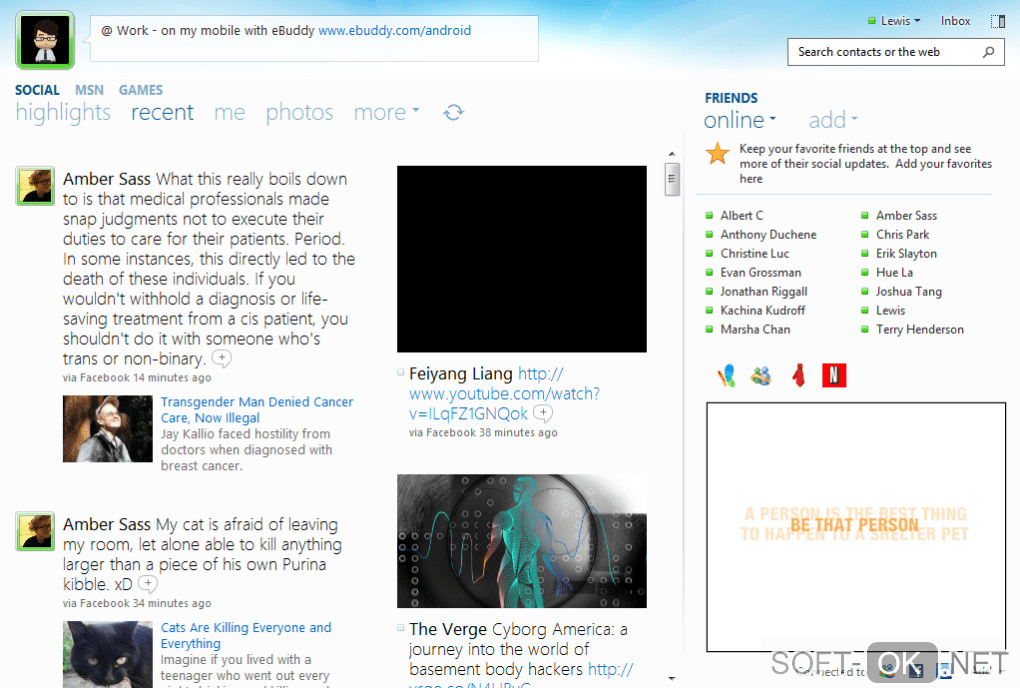Open Feiyang Liang's YouTube link
The image size is (1020, 688).
(x=504, y=393)
